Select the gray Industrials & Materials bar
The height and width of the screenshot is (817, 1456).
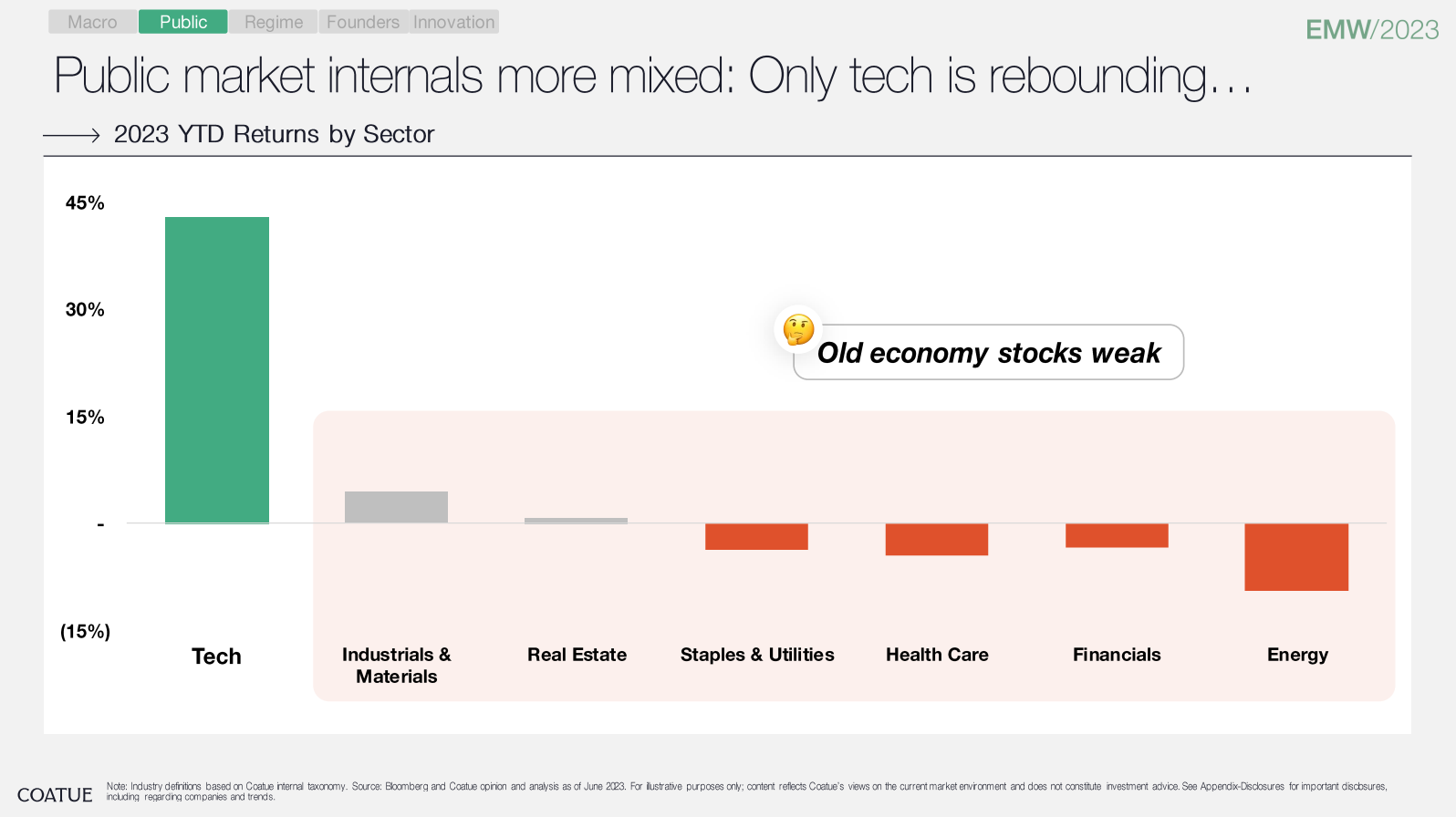[x=396, y=507]
